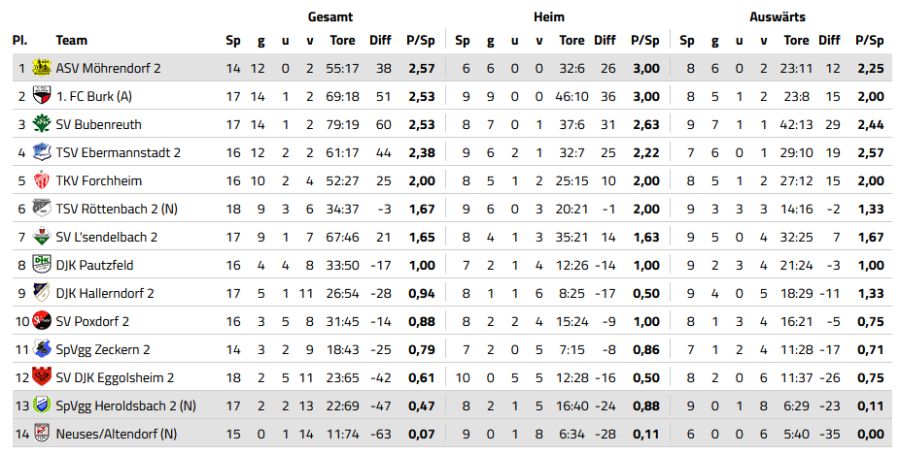Click the TSV Ebermannstadt 2 club logo
This screenshot has height=454, width=900.
point(42,153)
